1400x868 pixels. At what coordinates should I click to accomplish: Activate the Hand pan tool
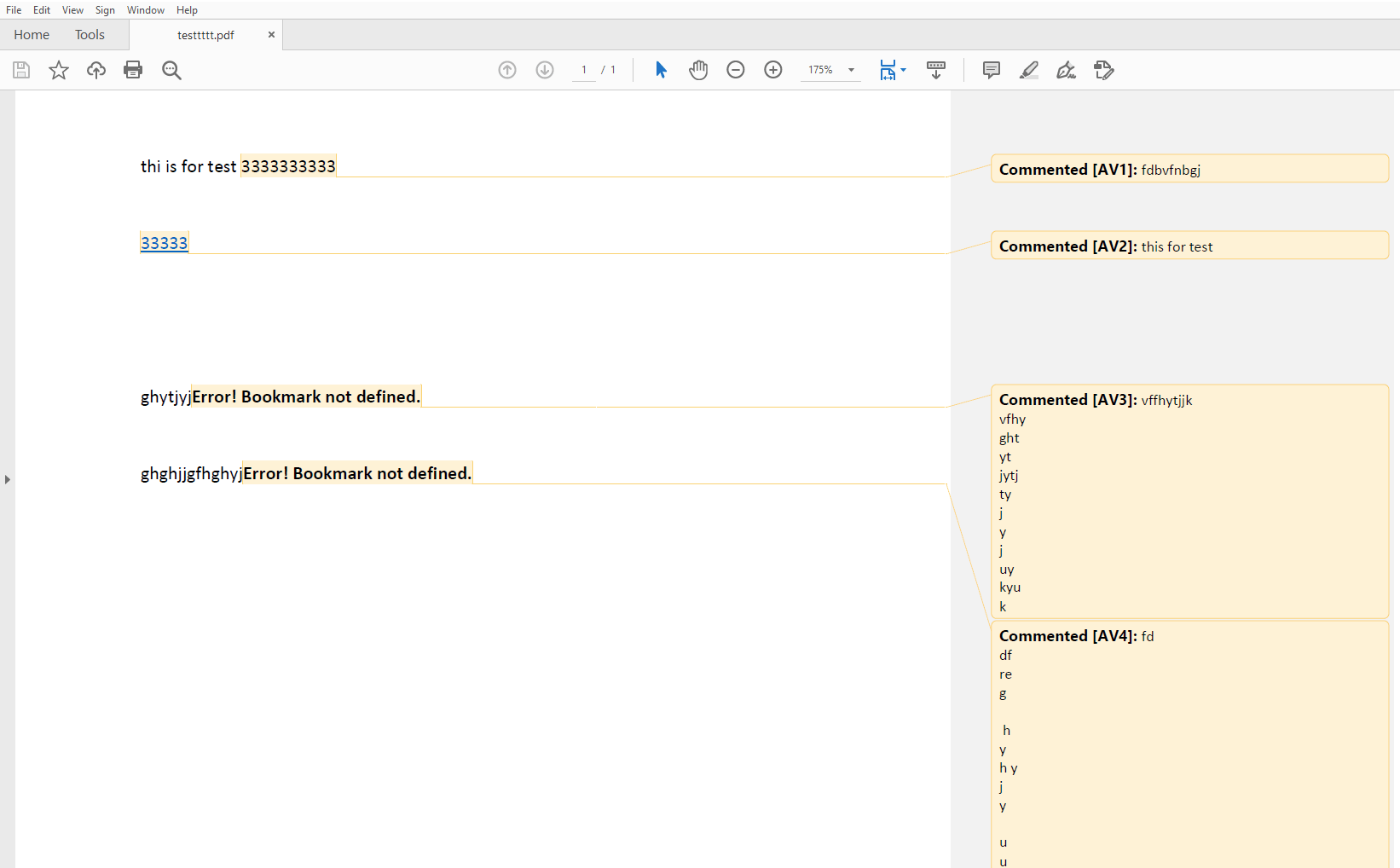tap(698, 70)
